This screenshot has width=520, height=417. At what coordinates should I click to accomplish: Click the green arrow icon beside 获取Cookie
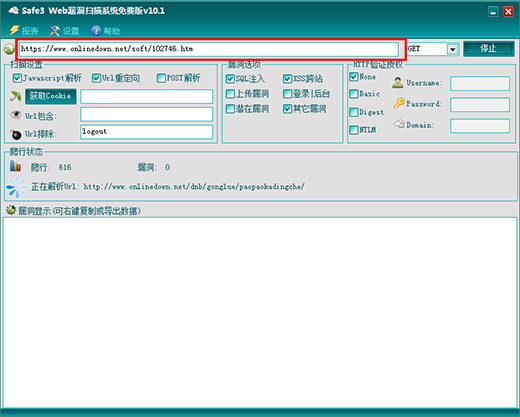(x=16, y=96)
